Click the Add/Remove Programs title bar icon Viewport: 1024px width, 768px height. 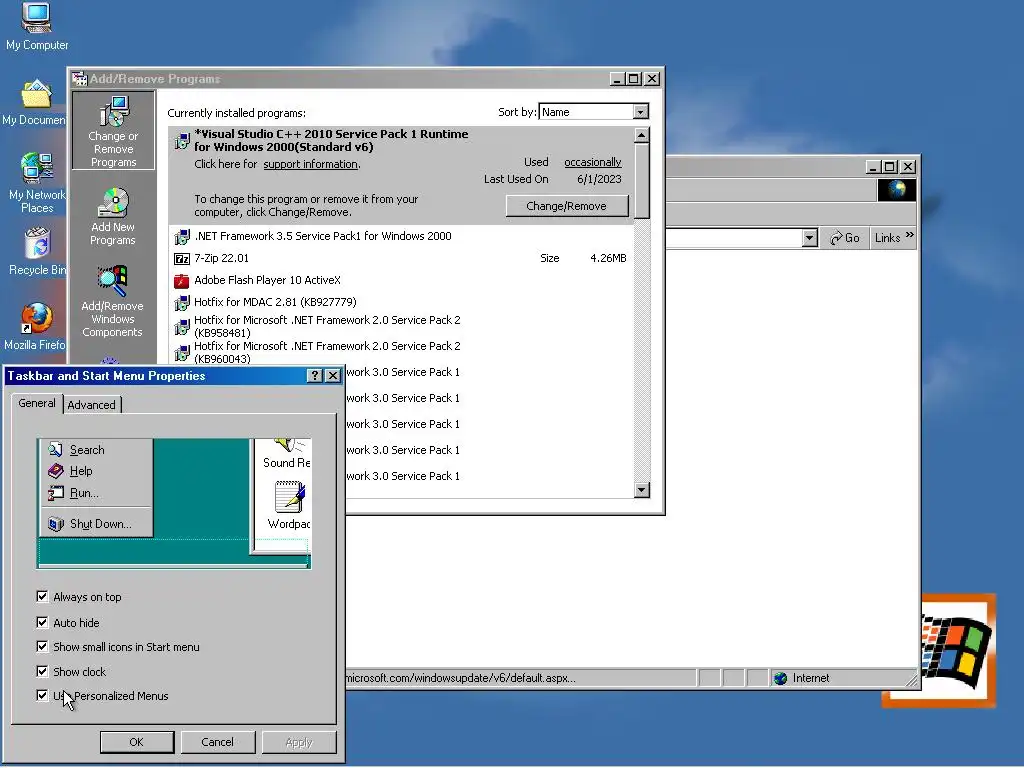[x=80, y=79]
